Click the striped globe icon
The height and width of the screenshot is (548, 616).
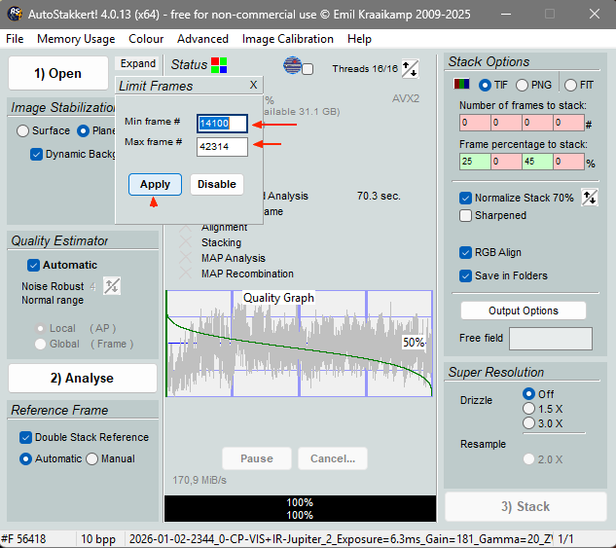coord(293,66)
